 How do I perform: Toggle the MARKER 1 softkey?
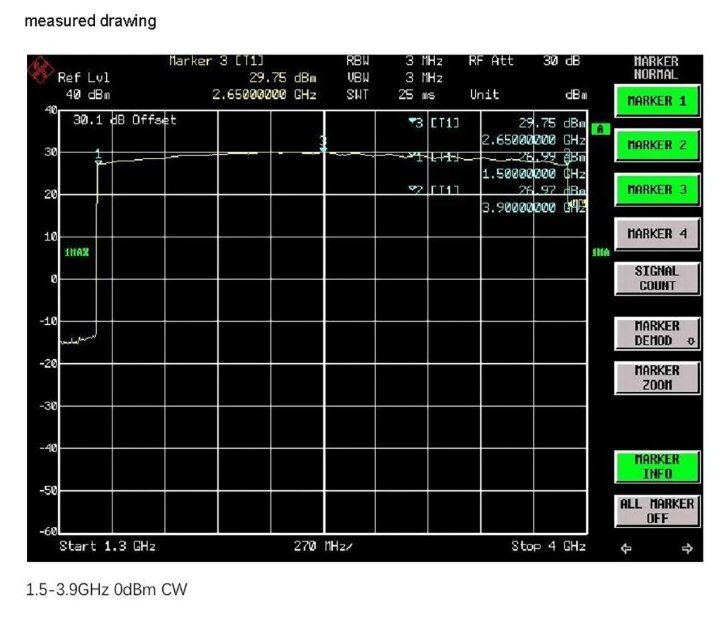click(x=656, y=101)
